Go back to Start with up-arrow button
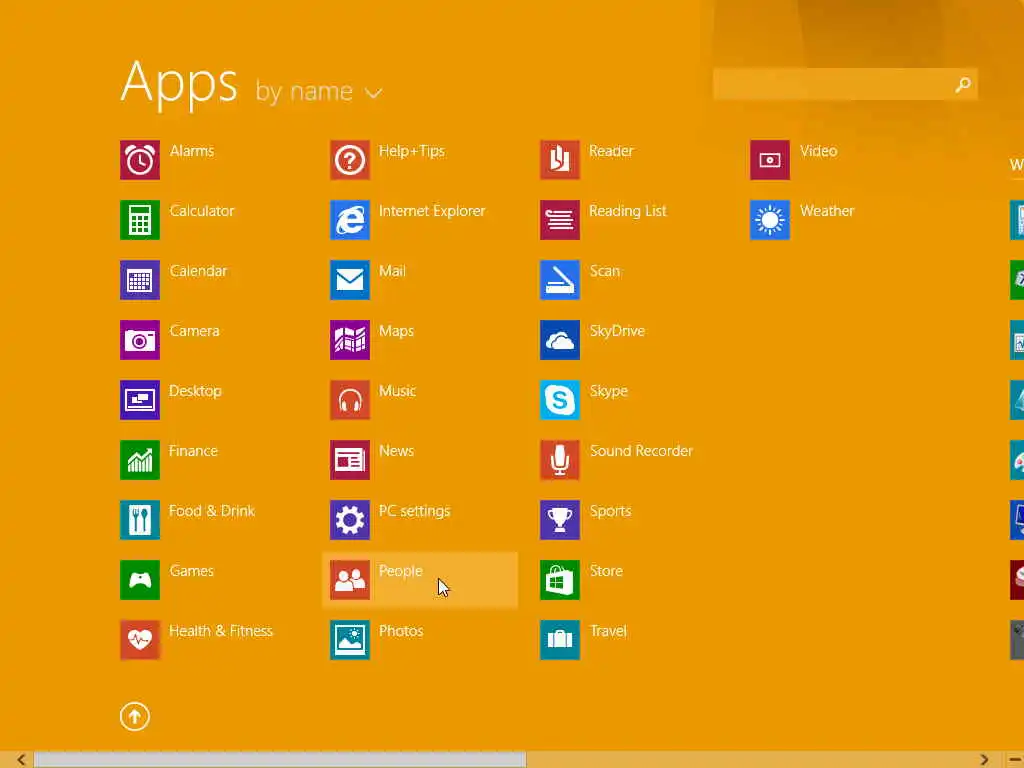Image resolution: width=1024 pixels, height=768 pixels. click(135, 716)
